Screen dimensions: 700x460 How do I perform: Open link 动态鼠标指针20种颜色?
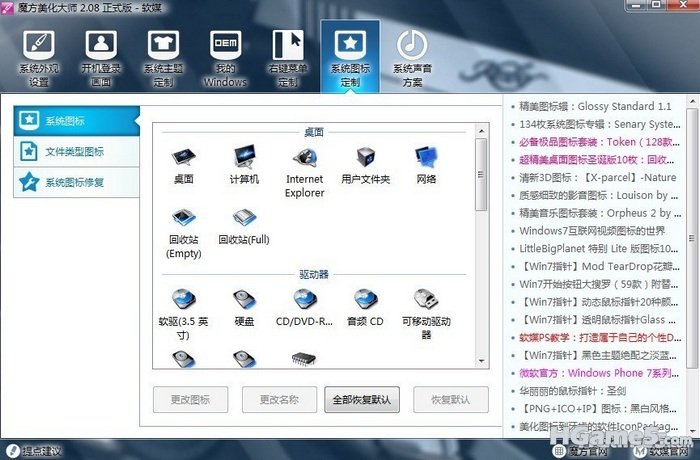tap(599, 302)
